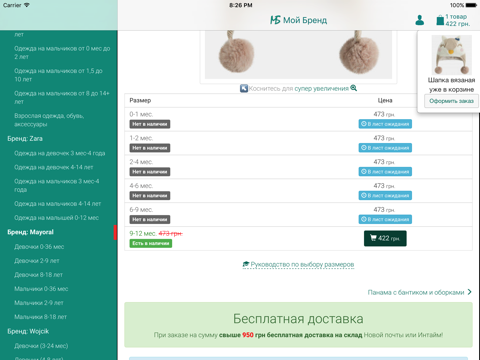Open Mayoral Девочки 0-36 мес
The image size is (480, 360).
[39, 247]
